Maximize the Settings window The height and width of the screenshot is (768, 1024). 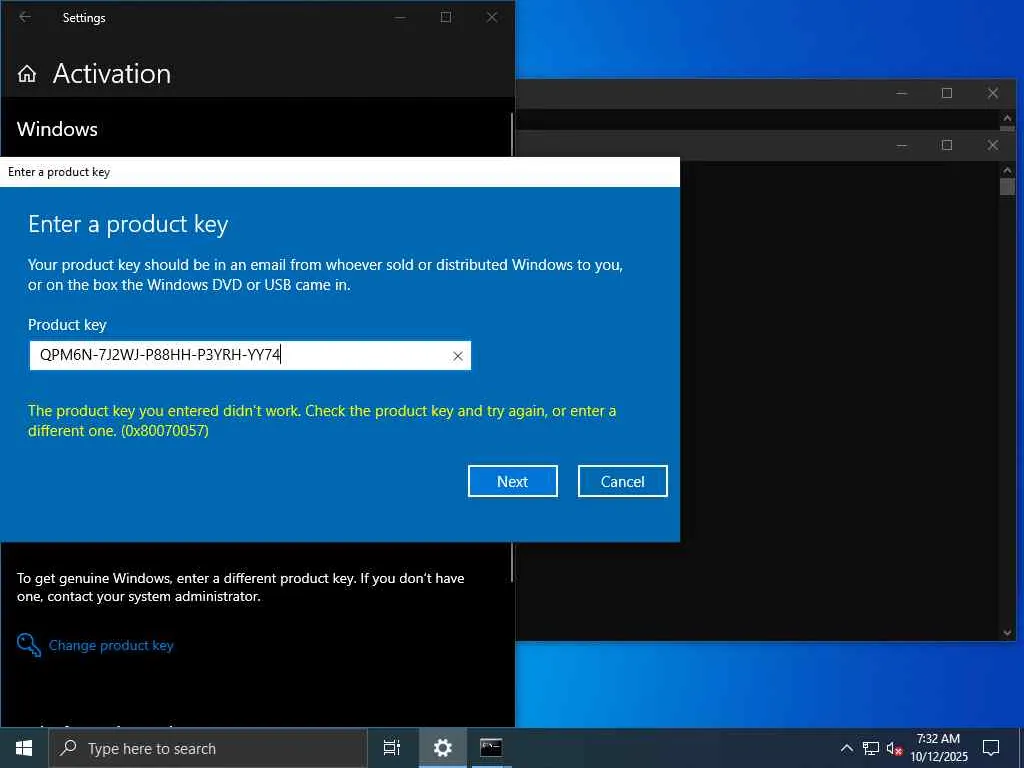click(x=446, y=18)
